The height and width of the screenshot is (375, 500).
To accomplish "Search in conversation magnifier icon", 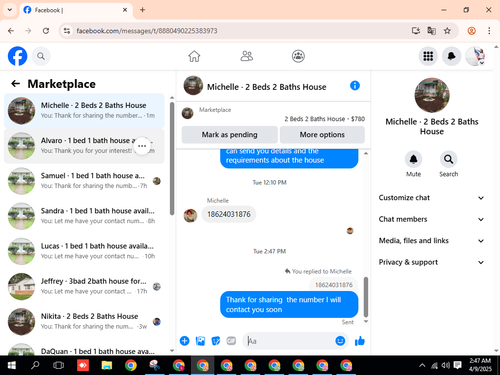I will [x=448, y=159].
